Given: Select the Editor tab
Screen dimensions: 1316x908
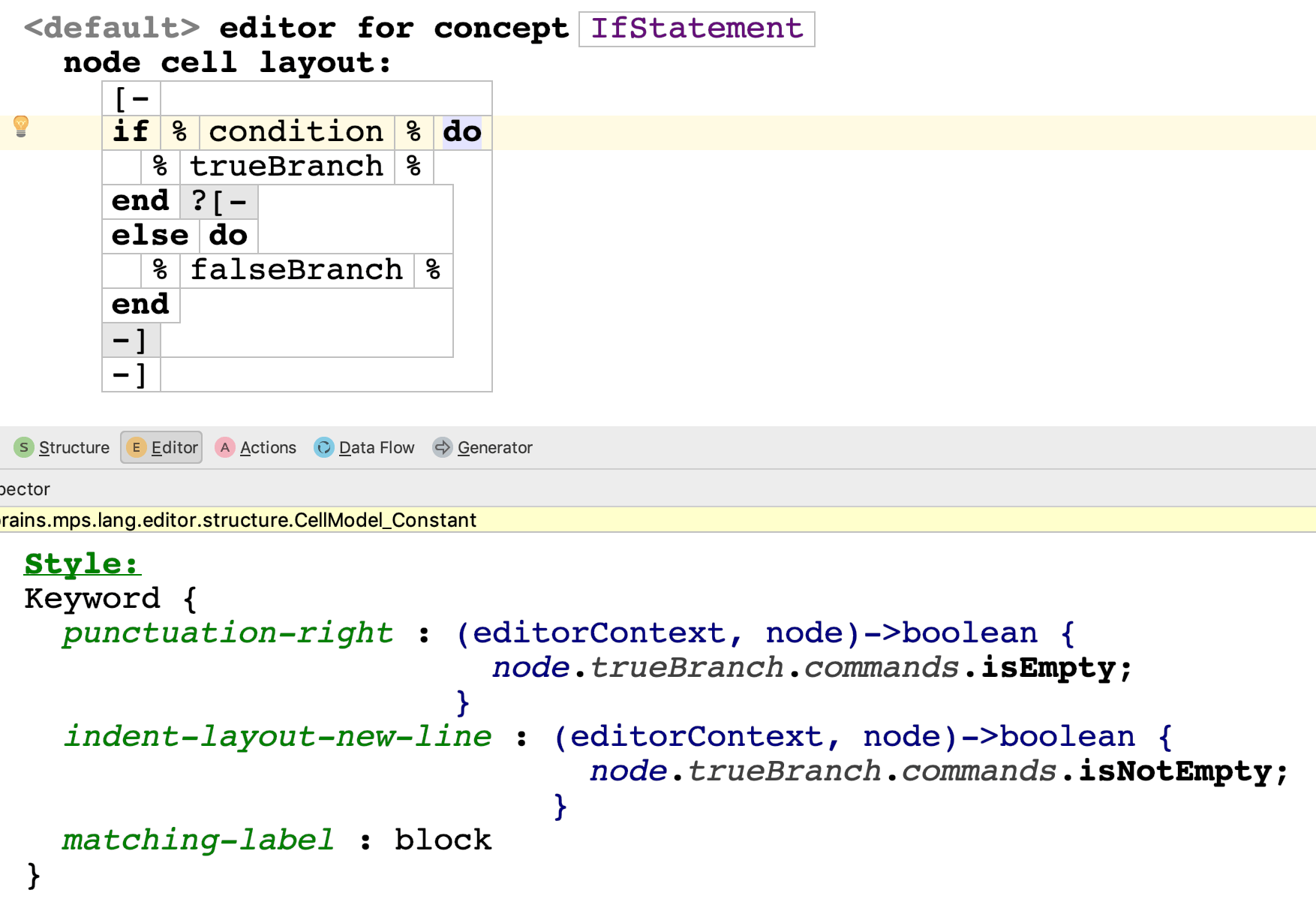Looking at the screenshot, I should tap(162, 448).
